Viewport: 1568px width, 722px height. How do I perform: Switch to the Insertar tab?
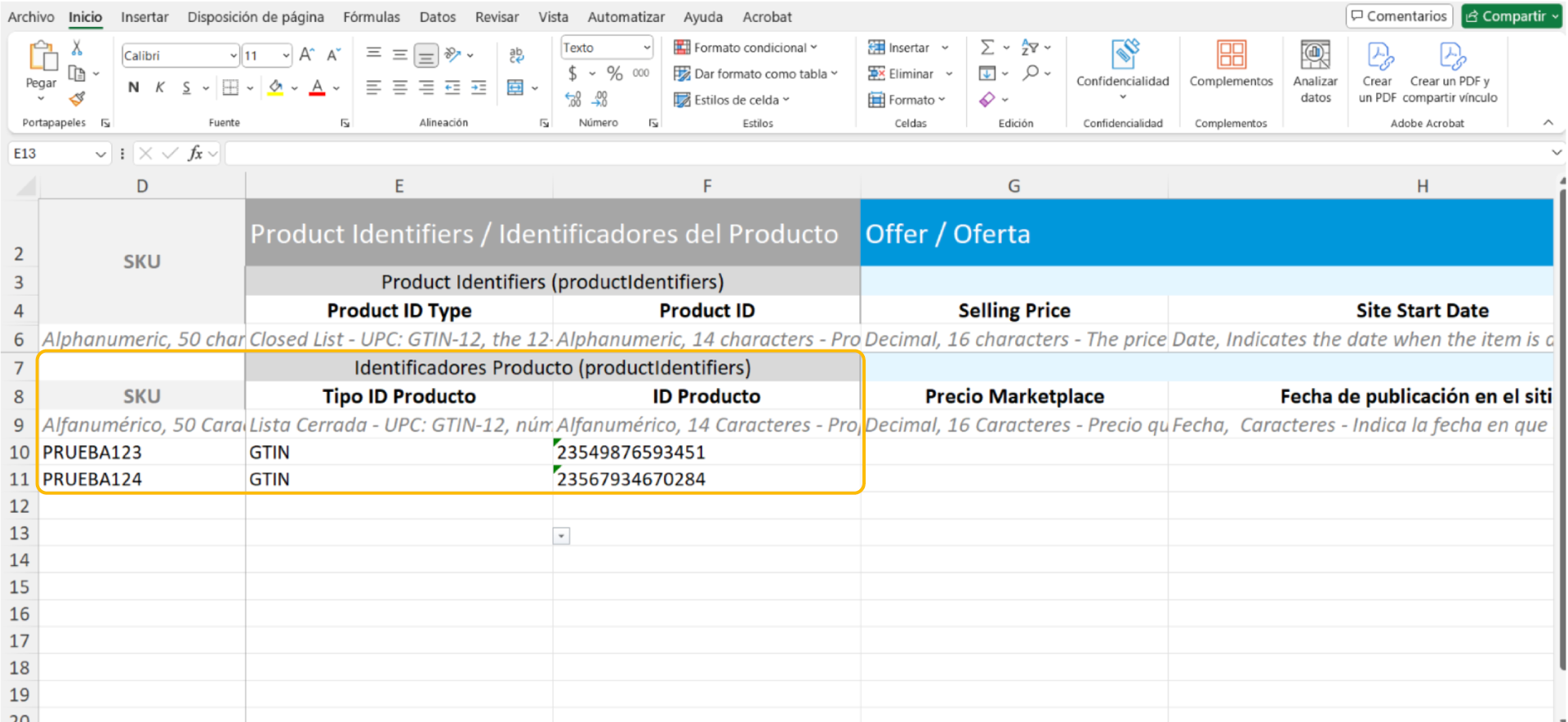point(145,16)
